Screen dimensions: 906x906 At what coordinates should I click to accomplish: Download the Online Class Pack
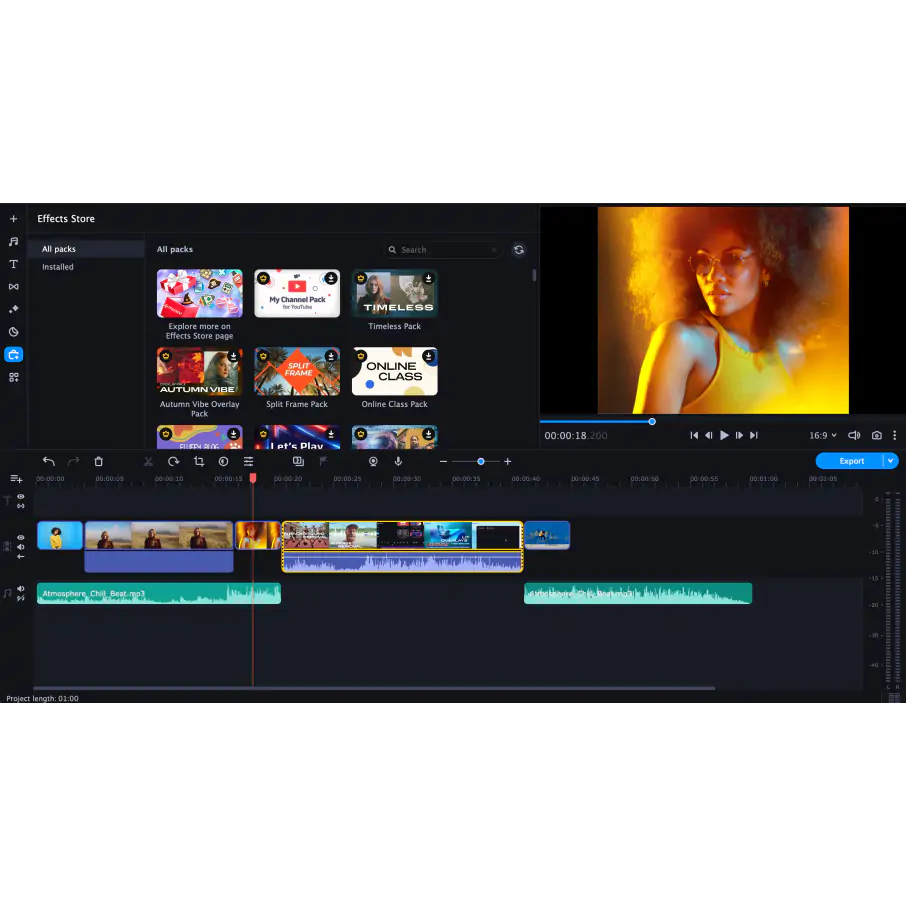click(x=429, y=356)
